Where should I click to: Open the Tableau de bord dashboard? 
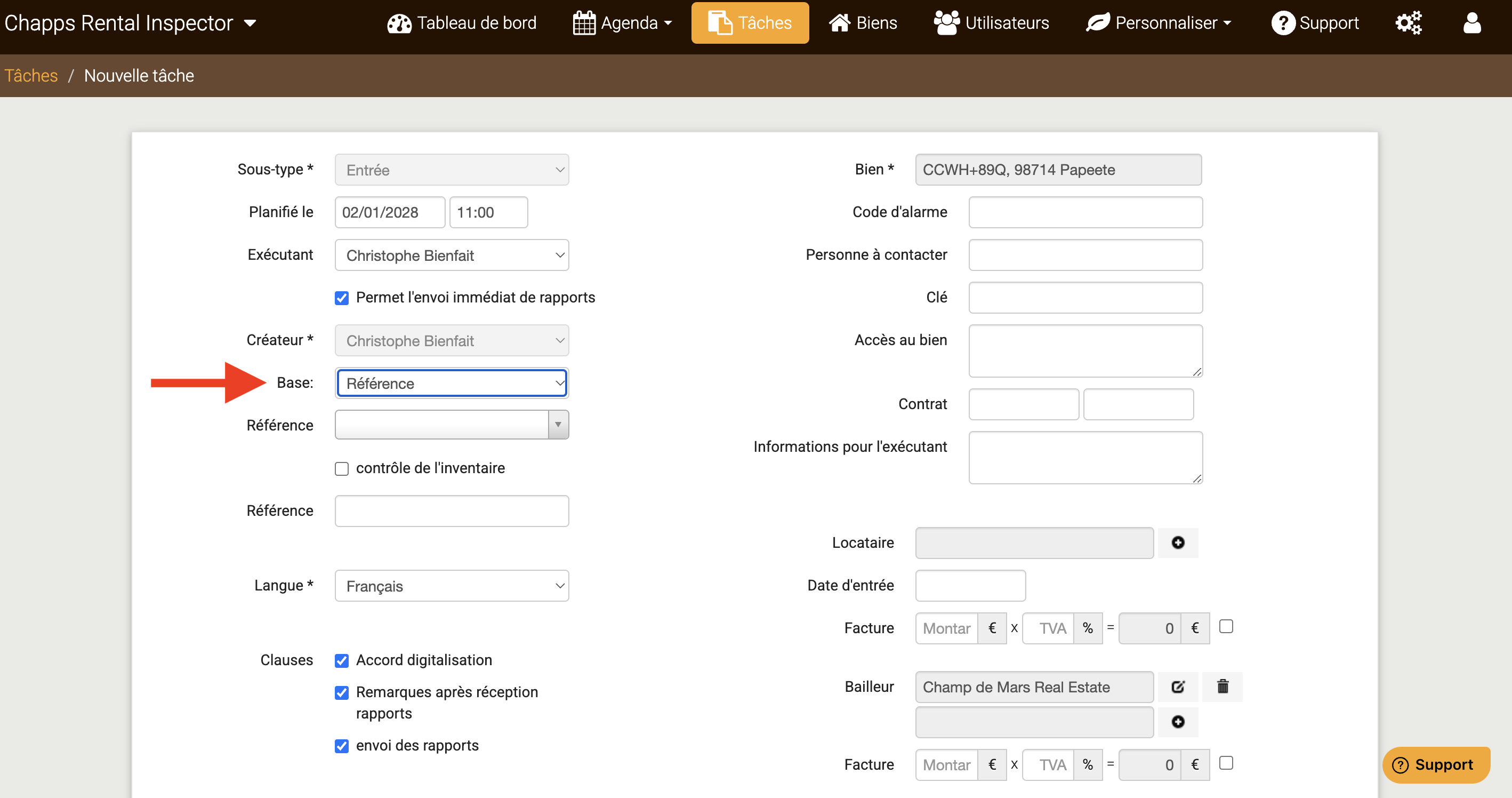462,23
